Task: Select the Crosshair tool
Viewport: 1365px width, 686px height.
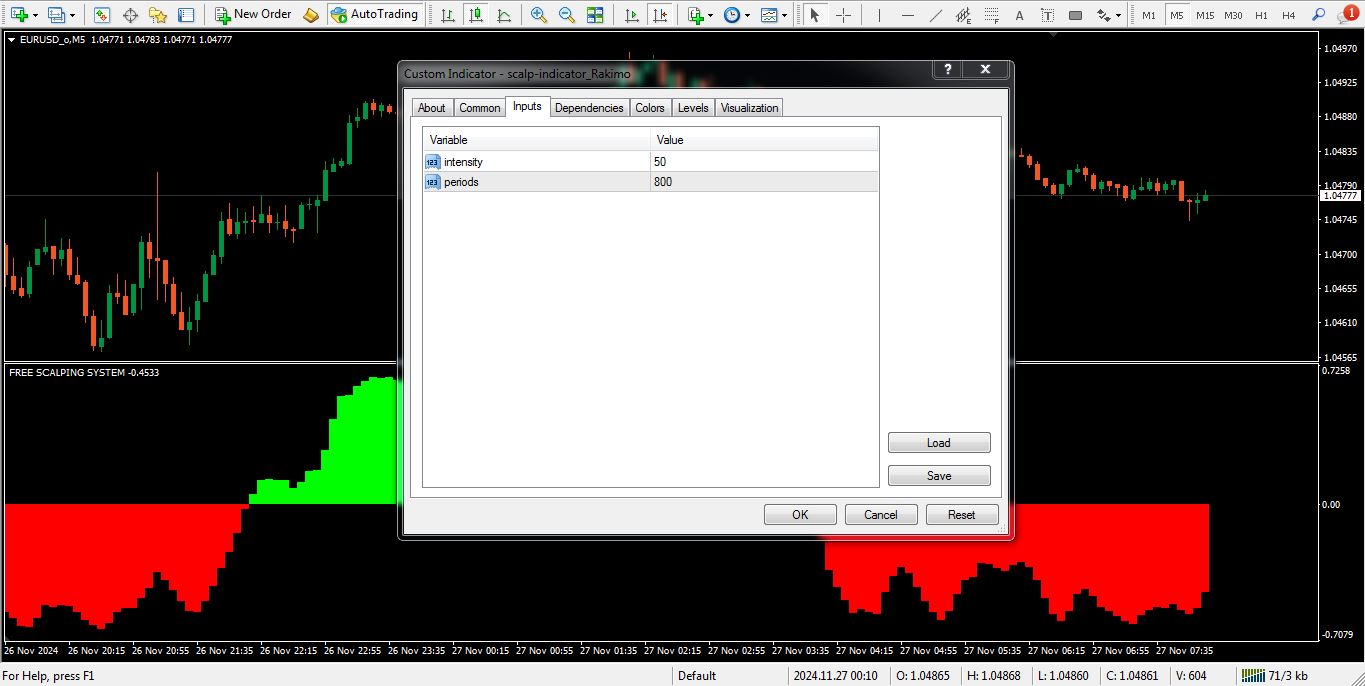Action: [x=844, y=15]
